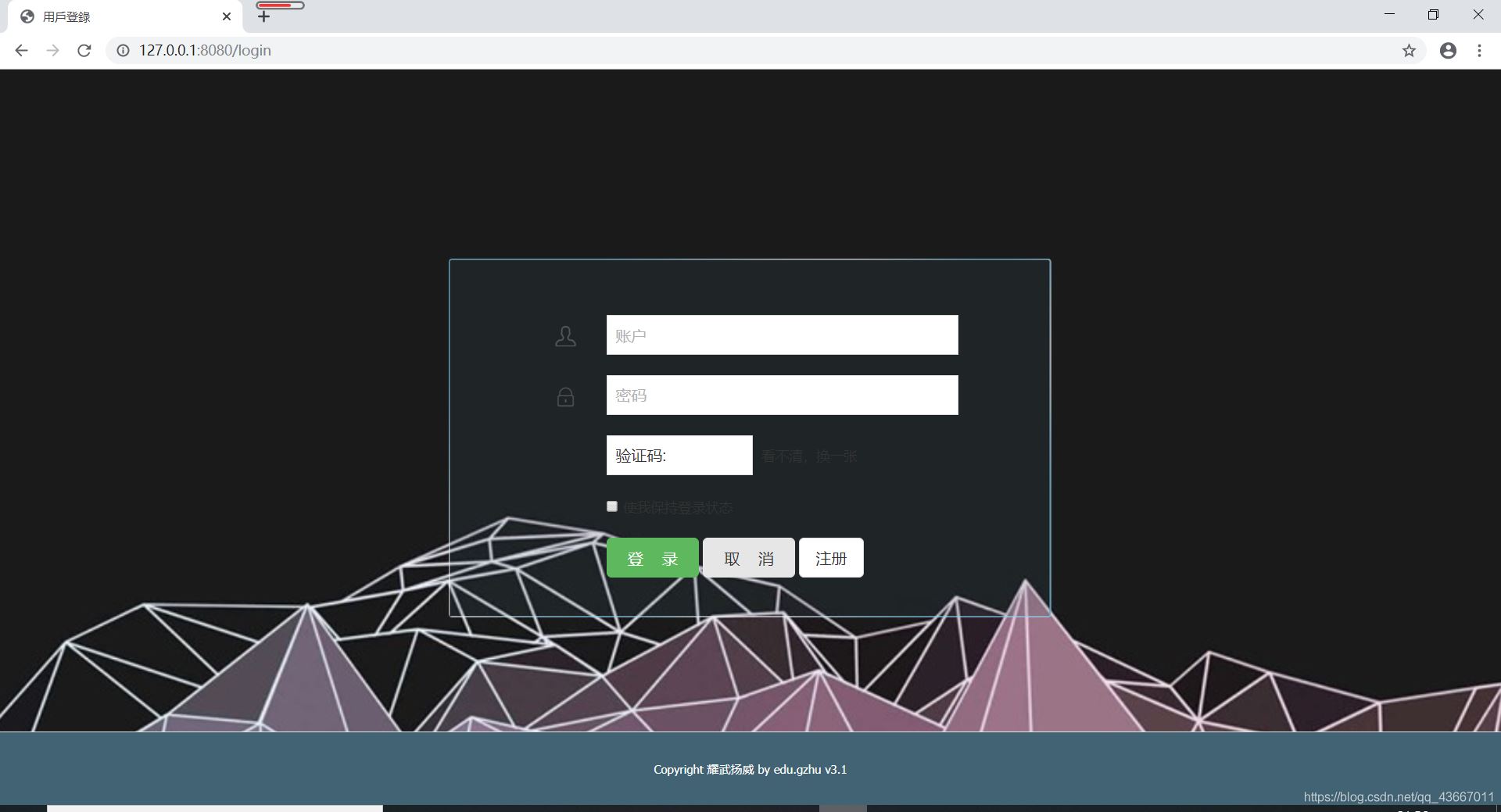Viewport: 1501px width, 812px height.
Task: Click the 验证码 captcha input box
Action: click(x=679, y=456)
